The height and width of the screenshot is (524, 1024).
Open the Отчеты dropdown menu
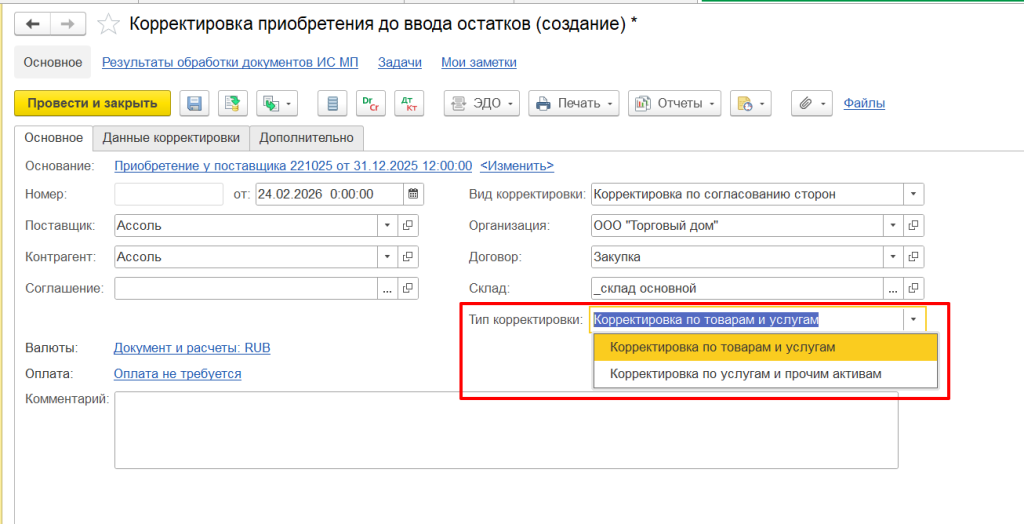[675, 103]
